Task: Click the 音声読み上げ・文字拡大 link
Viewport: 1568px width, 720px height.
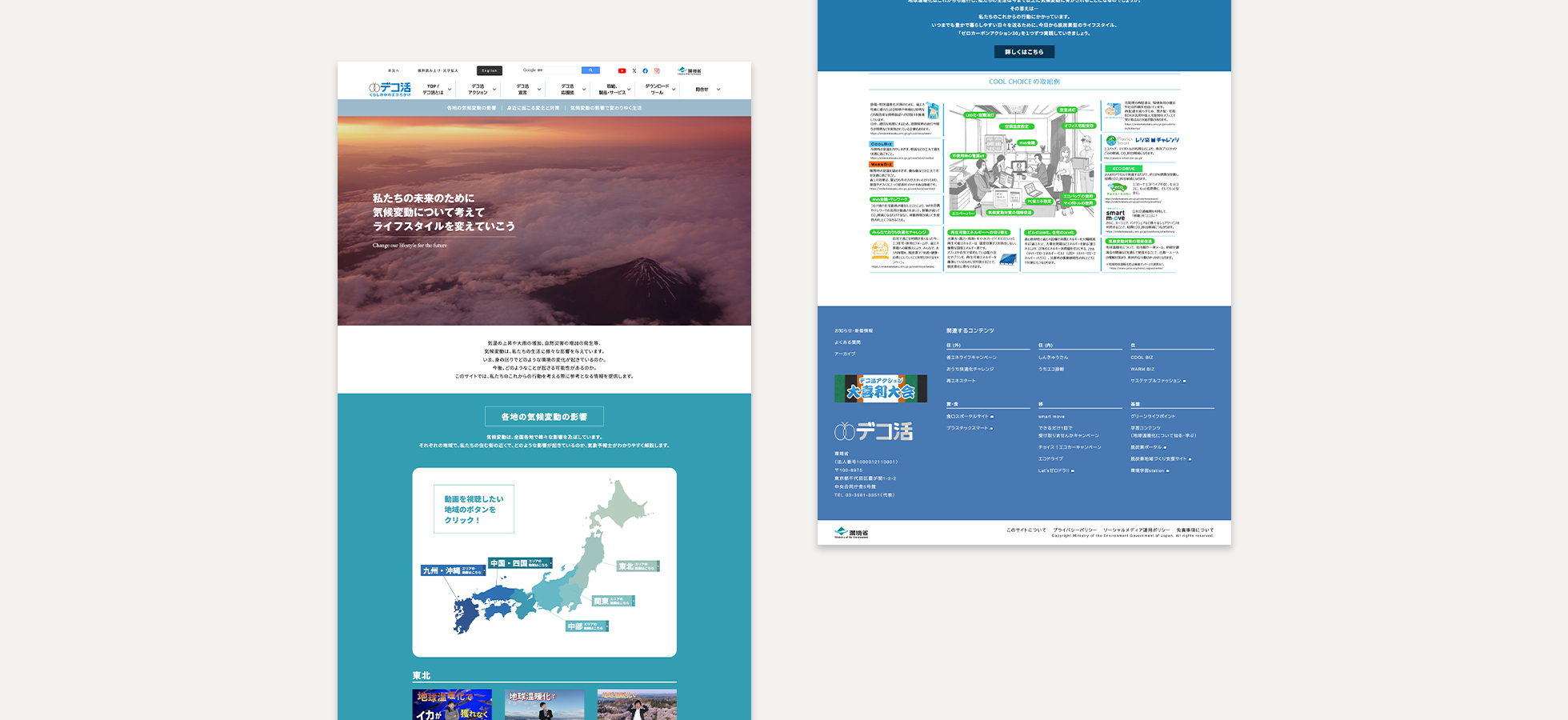Action: point(438,70)
